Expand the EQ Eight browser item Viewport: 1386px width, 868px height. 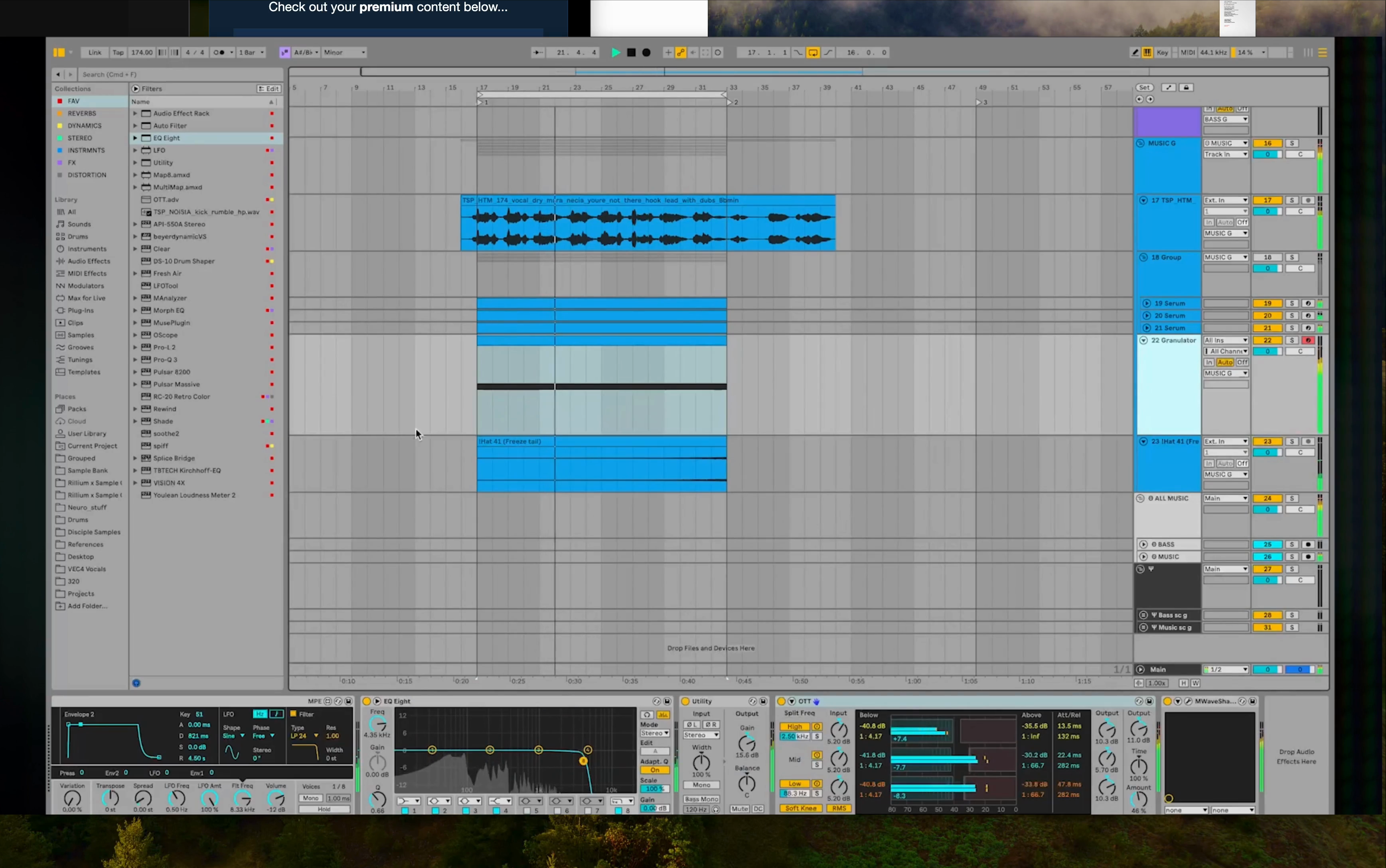(x=136, y=138)
